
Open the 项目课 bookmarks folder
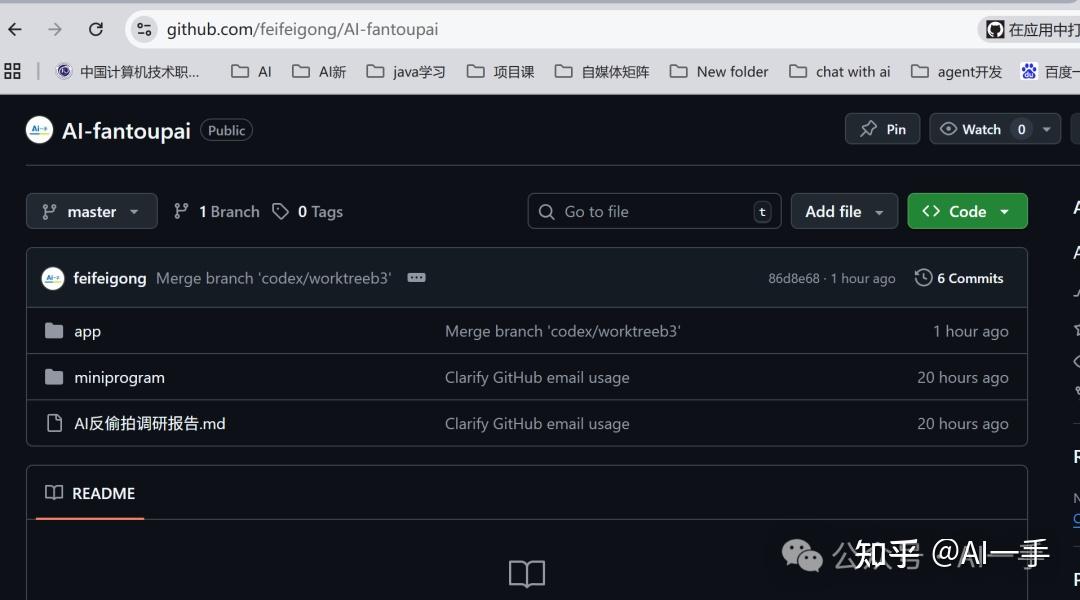tap(501, 72)
